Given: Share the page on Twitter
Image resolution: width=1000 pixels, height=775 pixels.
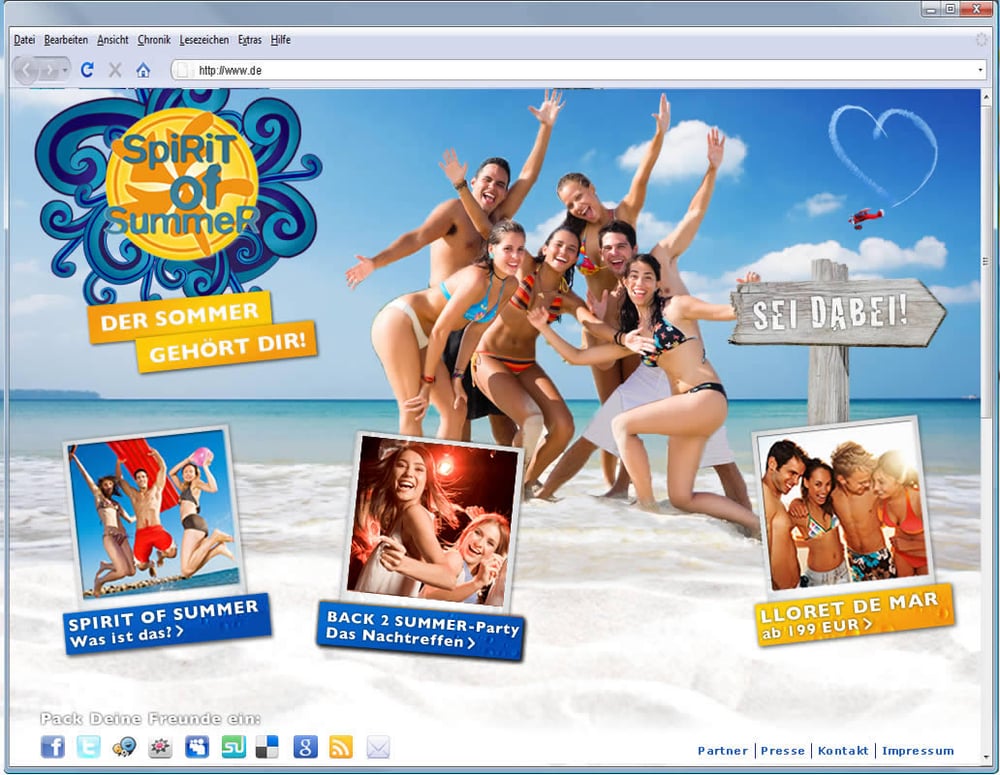Looking at the screenshot, I should point(88,746).
